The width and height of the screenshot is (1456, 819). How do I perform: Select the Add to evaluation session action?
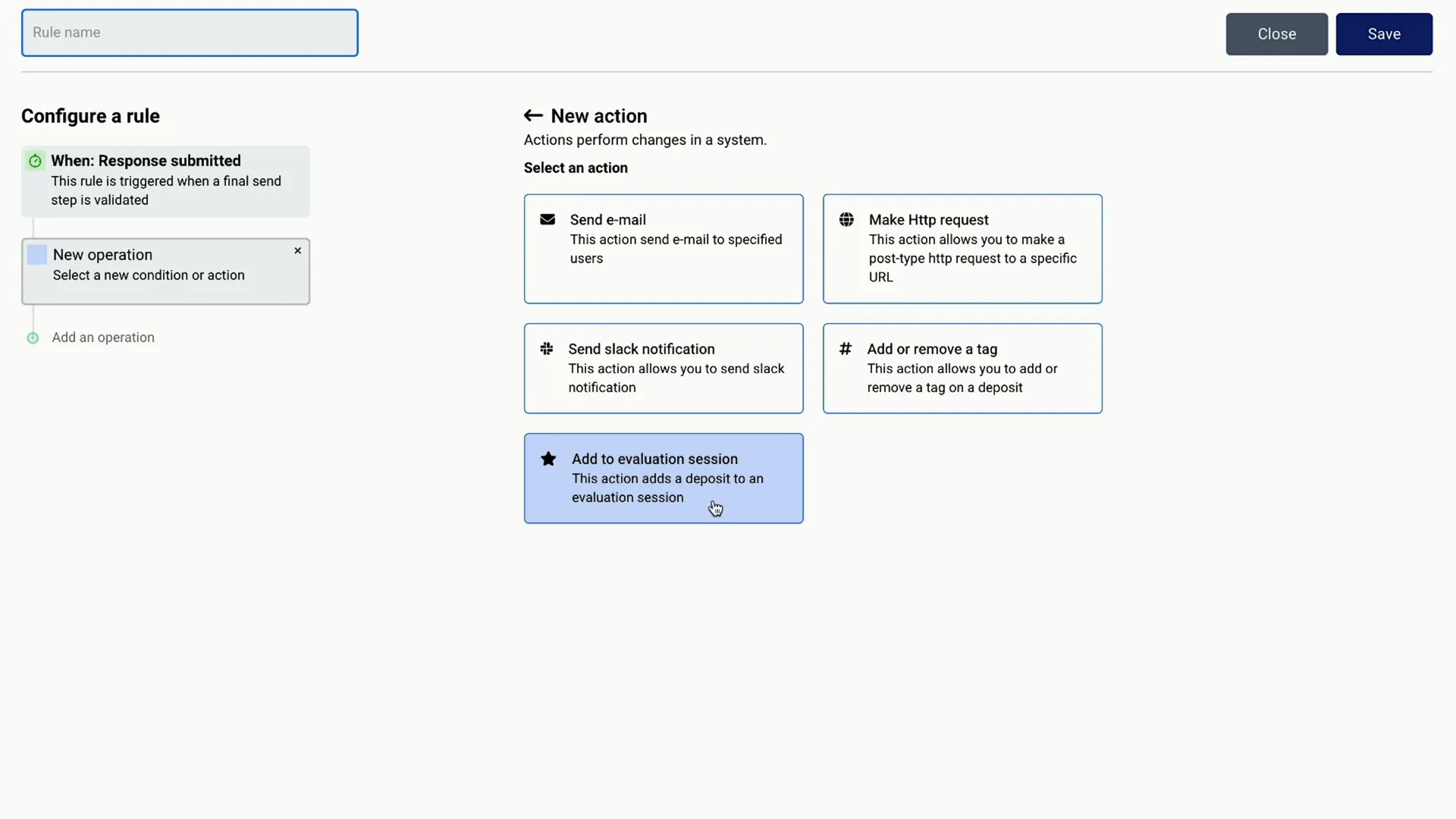pos(663,478)
